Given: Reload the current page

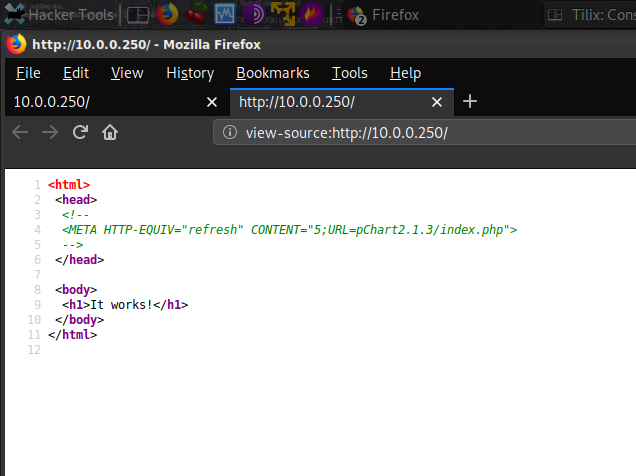Looking at the screenshot, I should click(81, 132).
